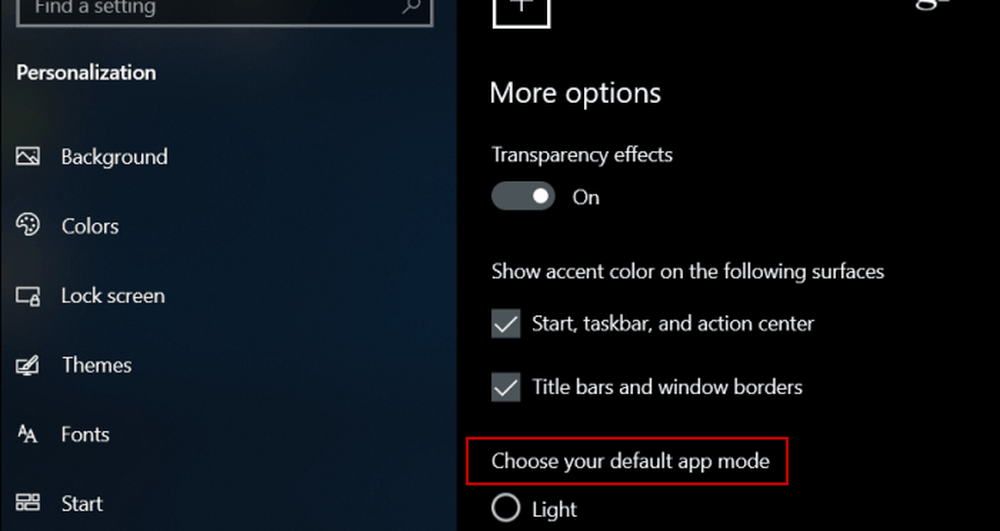This screenshot has width=1000, height=531.
Task: Open the Lock screen text entry
Action: point(113,296)
